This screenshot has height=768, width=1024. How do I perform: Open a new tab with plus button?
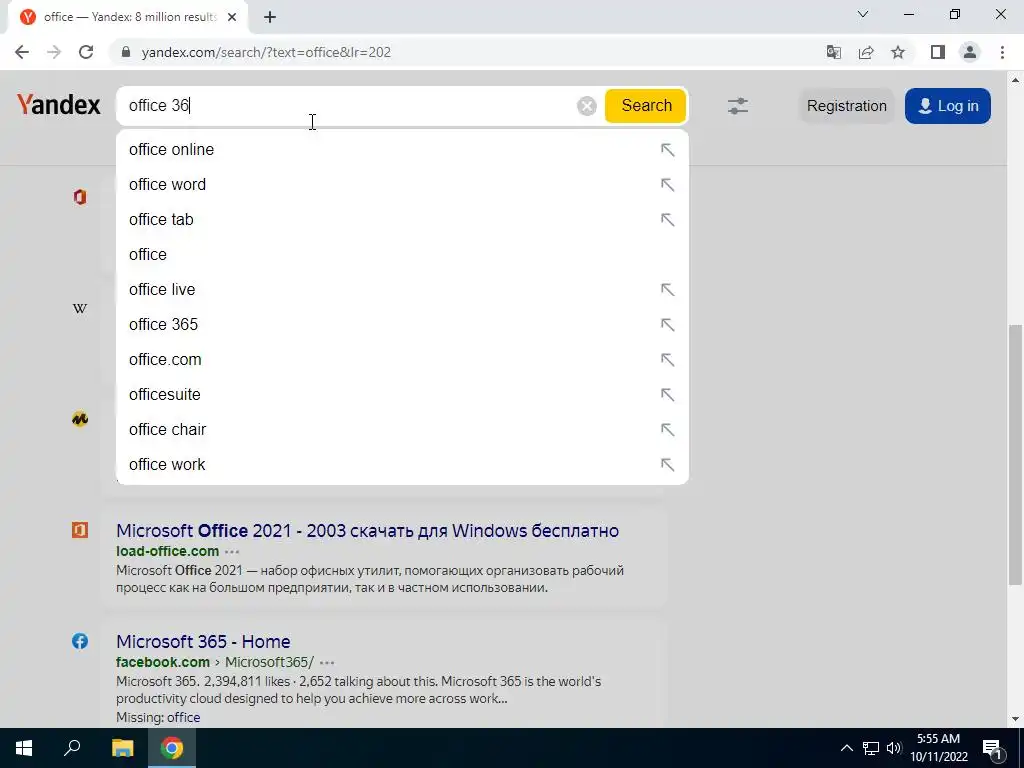coord(270,17)
